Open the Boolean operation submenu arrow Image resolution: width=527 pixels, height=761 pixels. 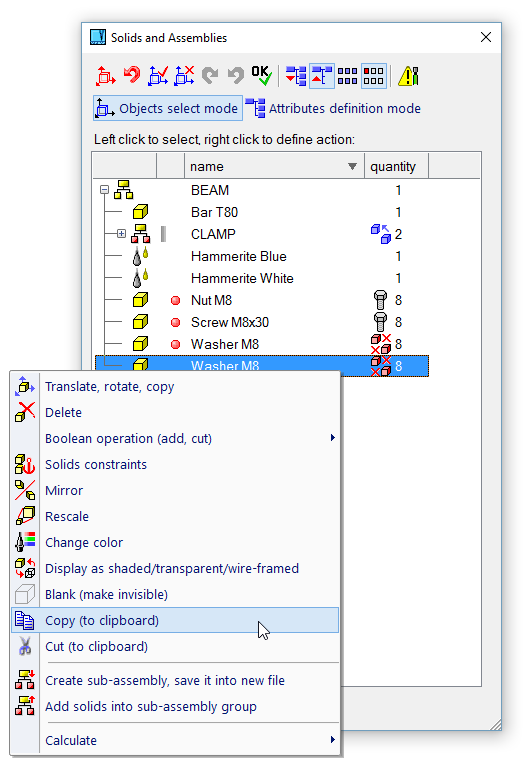[x=332, y=438]
